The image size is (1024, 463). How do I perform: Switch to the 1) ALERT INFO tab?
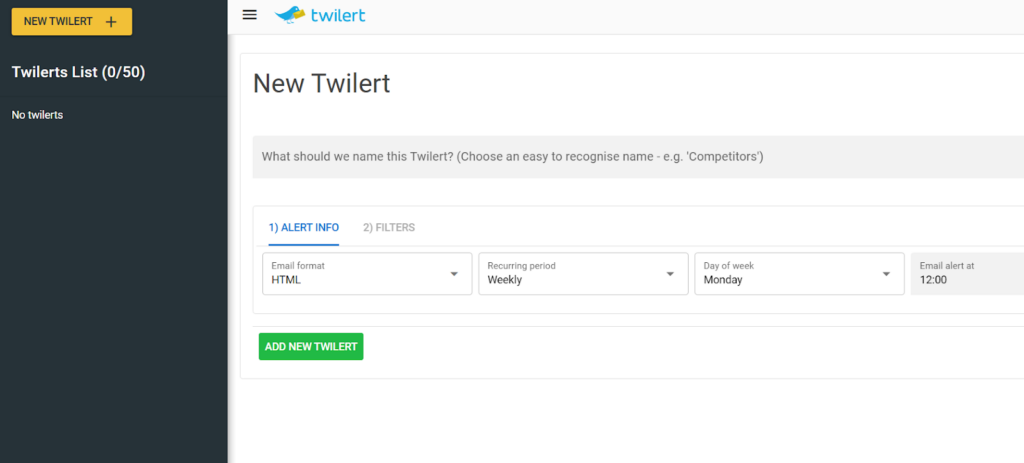click(x=304, y=227)
